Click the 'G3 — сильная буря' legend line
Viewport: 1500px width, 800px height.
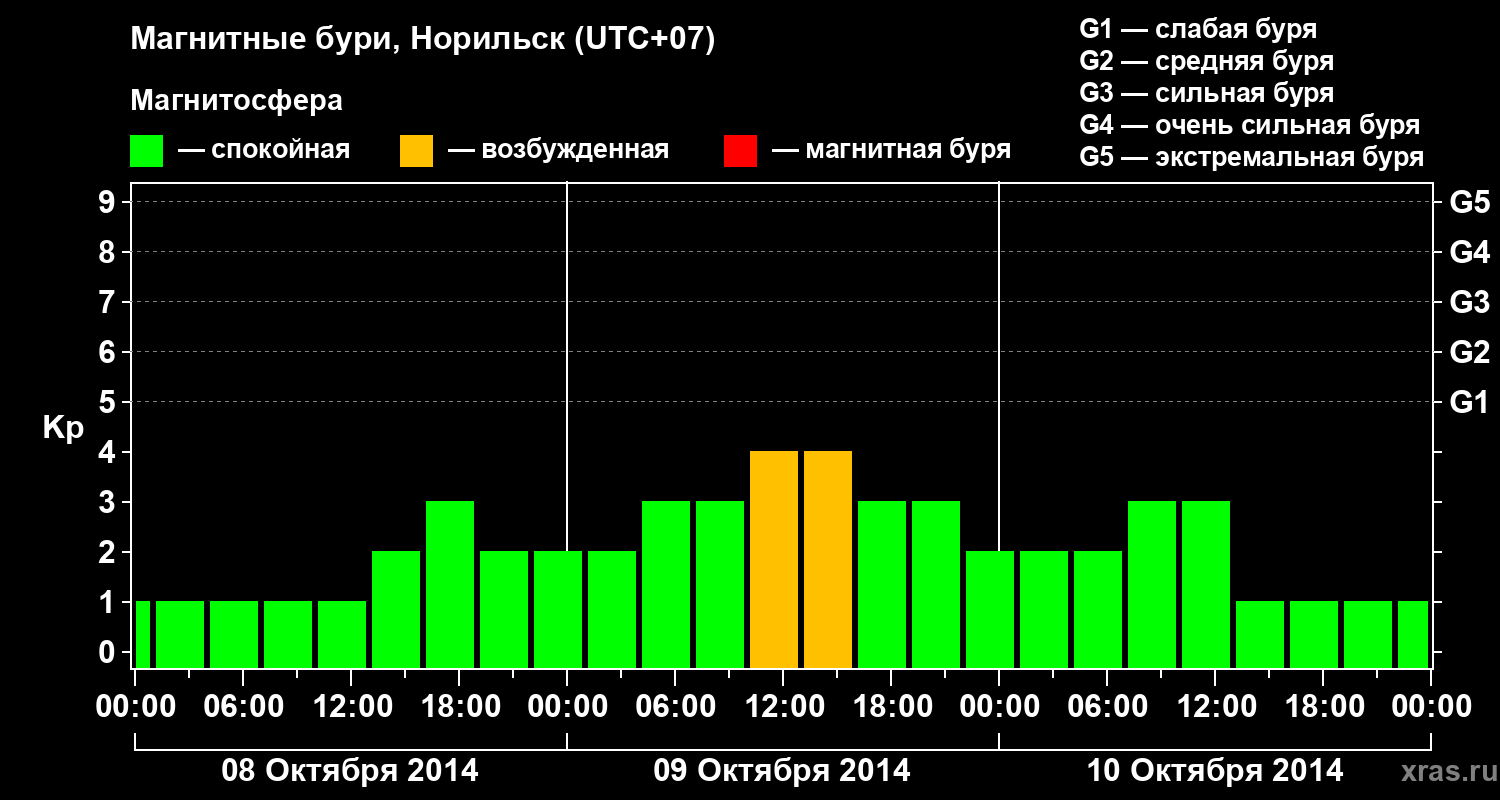pyautogui.click(x=1207, y=93)
